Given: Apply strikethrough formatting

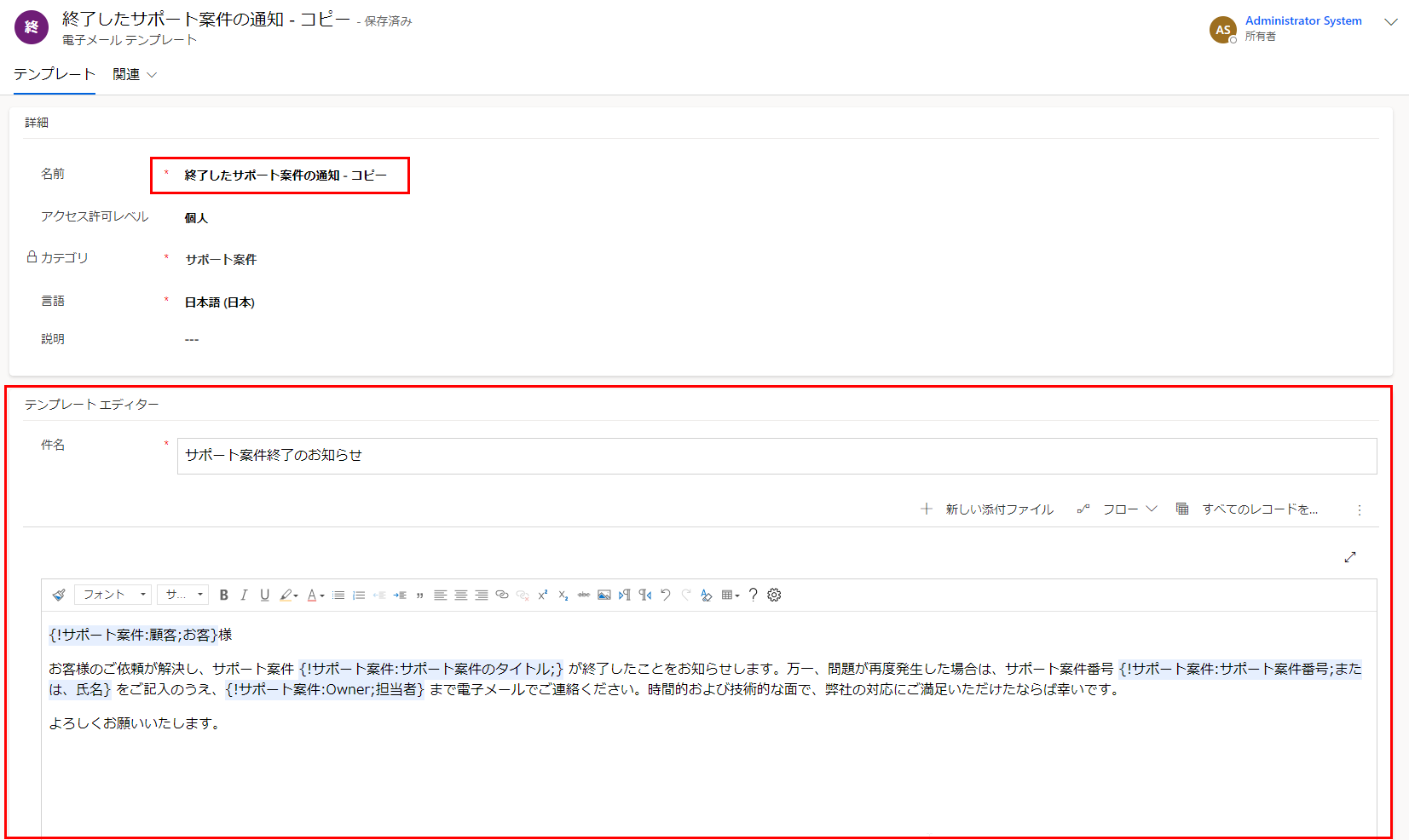Looking at the screenshot, I should point(584,595).
